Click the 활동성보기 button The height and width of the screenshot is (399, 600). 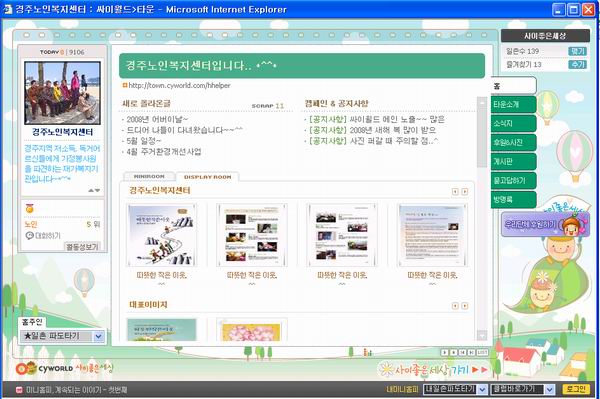[x=82, y=247]
